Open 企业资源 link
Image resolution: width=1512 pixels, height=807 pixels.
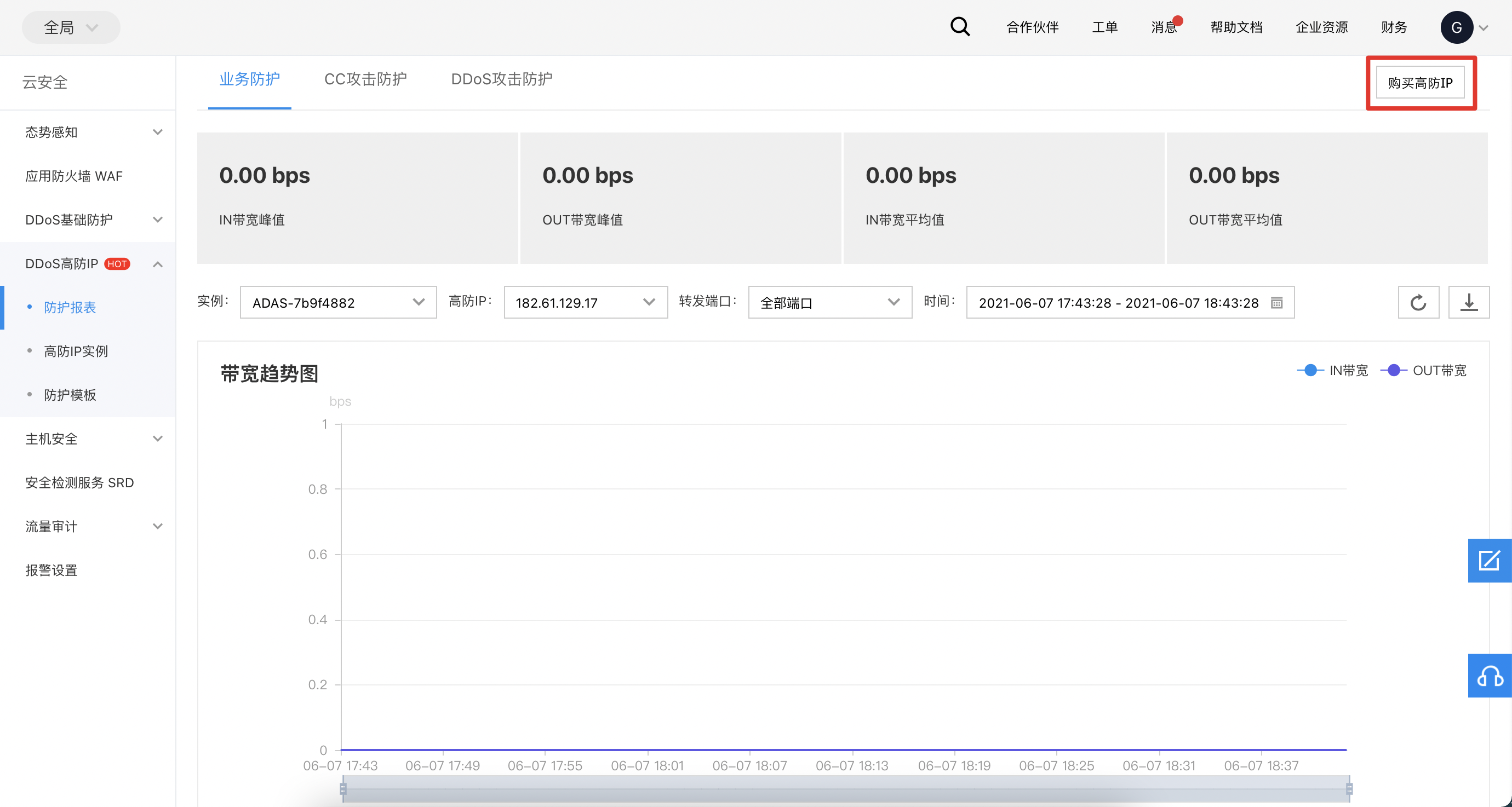pyautogui.click(x=1322, y=27)
